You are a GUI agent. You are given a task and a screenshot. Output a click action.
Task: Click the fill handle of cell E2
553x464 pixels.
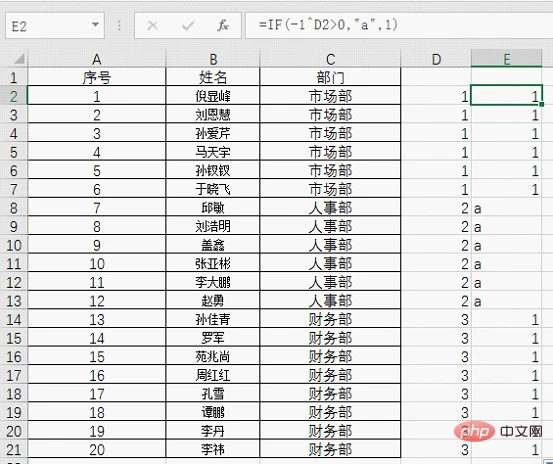pyautogui.click(x=542, y=104)
